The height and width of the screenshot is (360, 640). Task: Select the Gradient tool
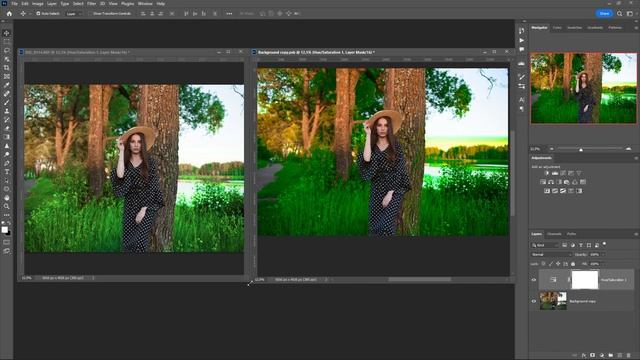pyautogui.click(x=7, y=137)
